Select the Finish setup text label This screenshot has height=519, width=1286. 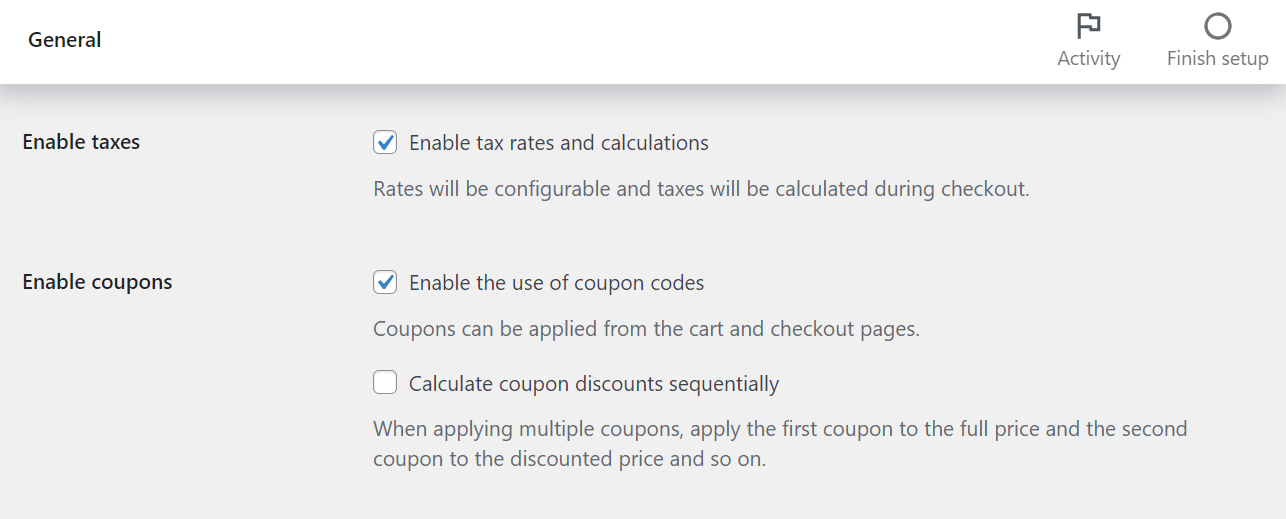1217,58
